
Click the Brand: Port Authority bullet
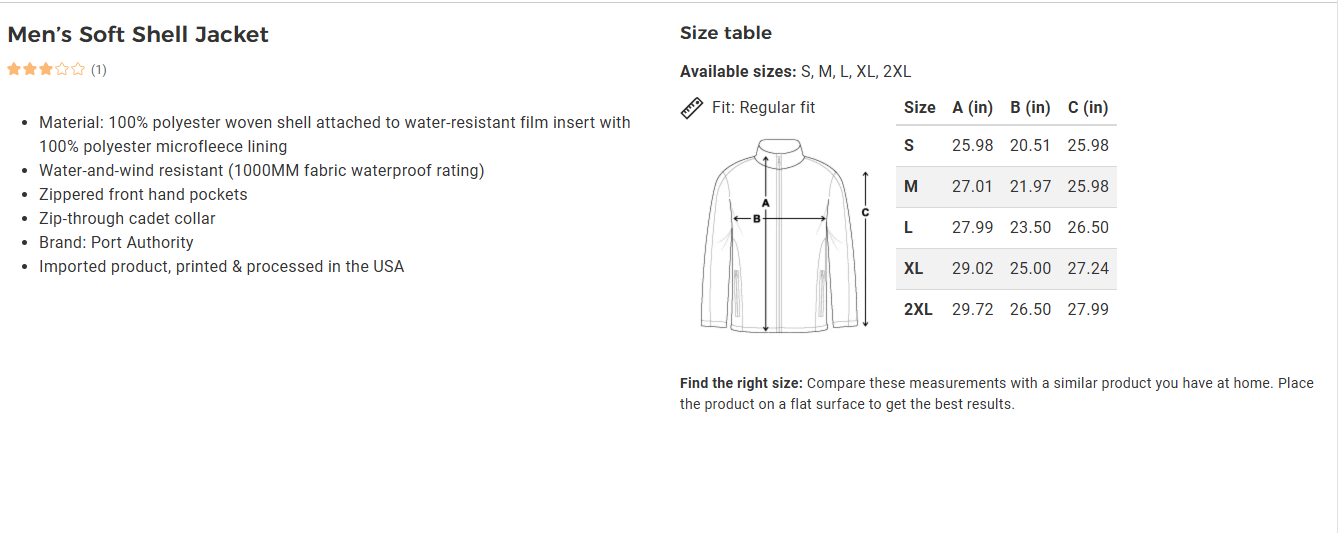tap(116, 243)
